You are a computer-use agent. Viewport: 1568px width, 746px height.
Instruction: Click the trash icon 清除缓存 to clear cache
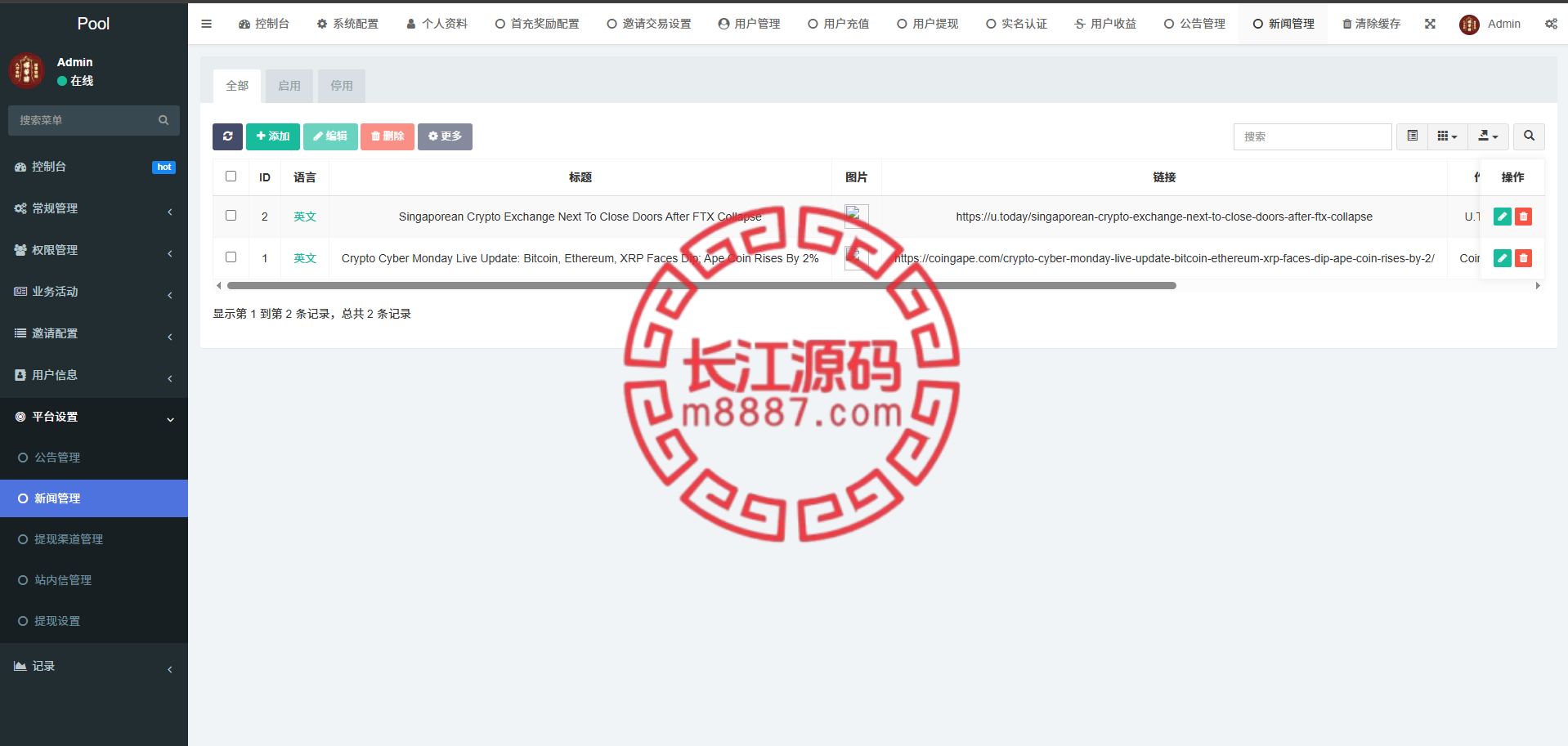coord(1371,24)
